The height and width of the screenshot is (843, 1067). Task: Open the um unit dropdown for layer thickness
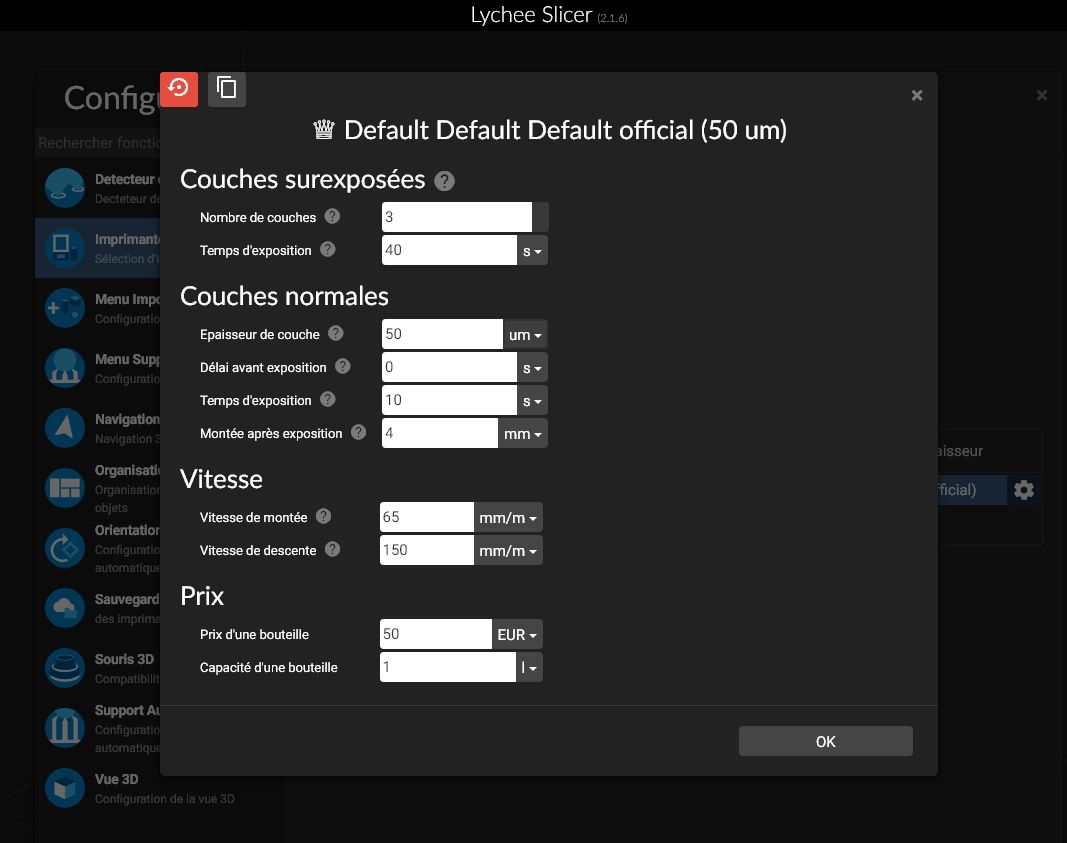[525, 335]
